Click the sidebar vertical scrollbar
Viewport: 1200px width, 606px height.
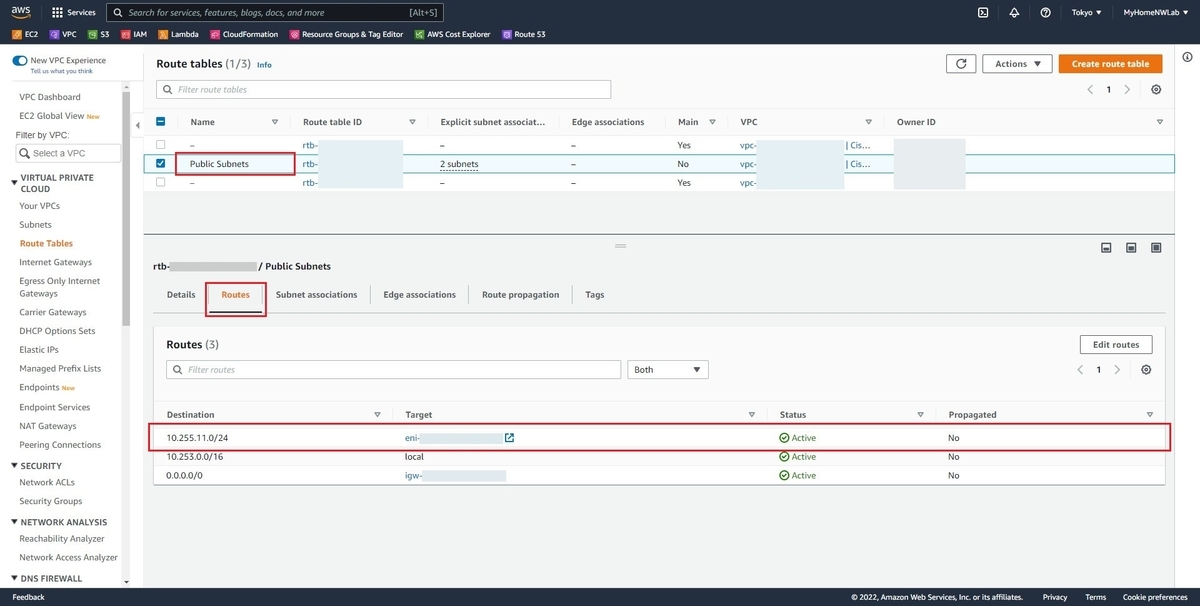[x=126, y=207]
